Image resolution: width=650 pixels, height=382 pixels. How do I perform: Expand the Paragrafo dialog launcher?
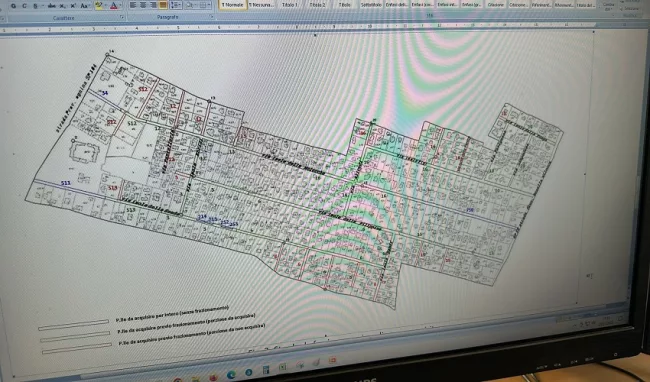(x=212, y=17)
